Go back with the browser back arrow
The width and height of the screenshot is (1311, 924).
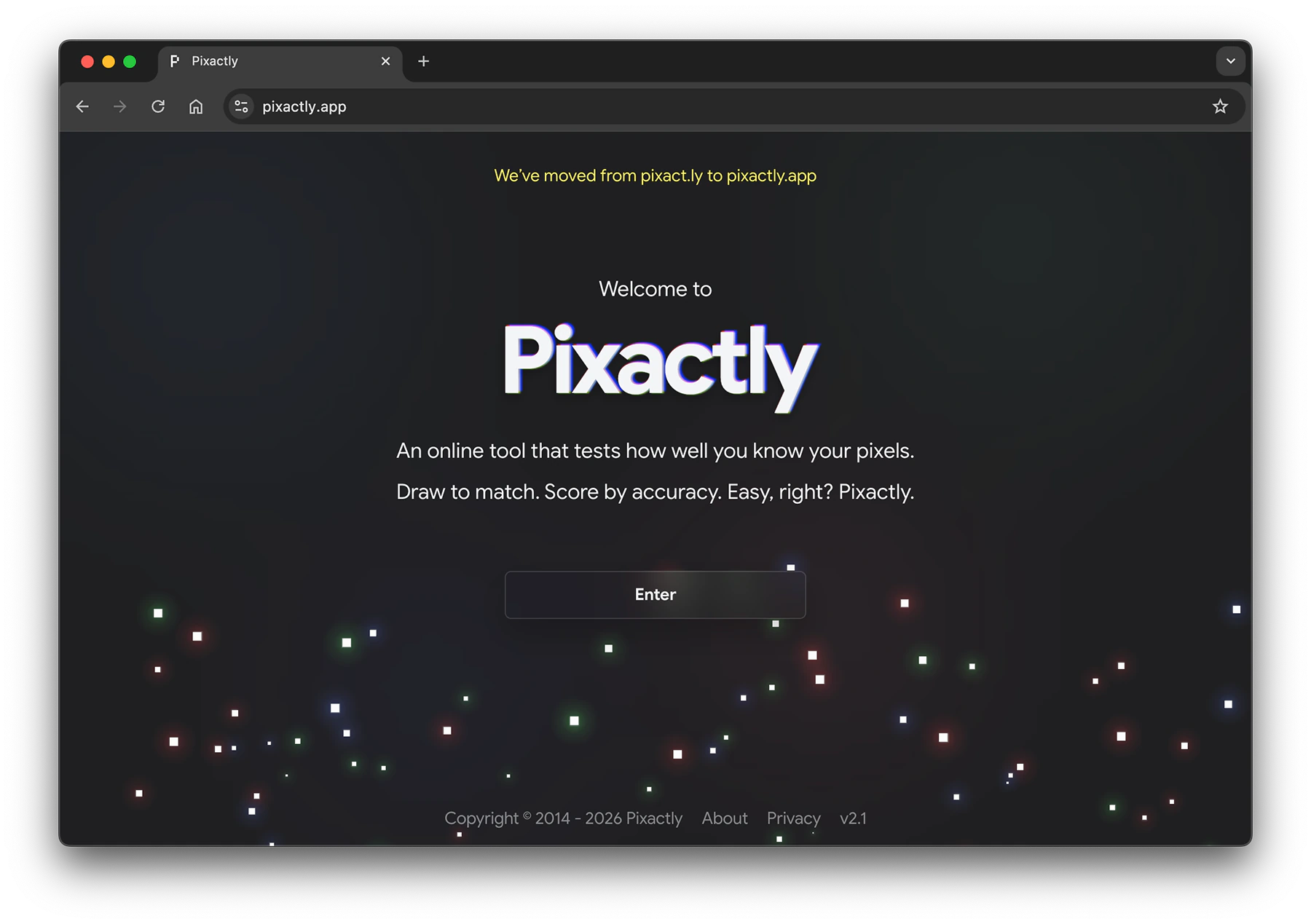tap(82, 106)
